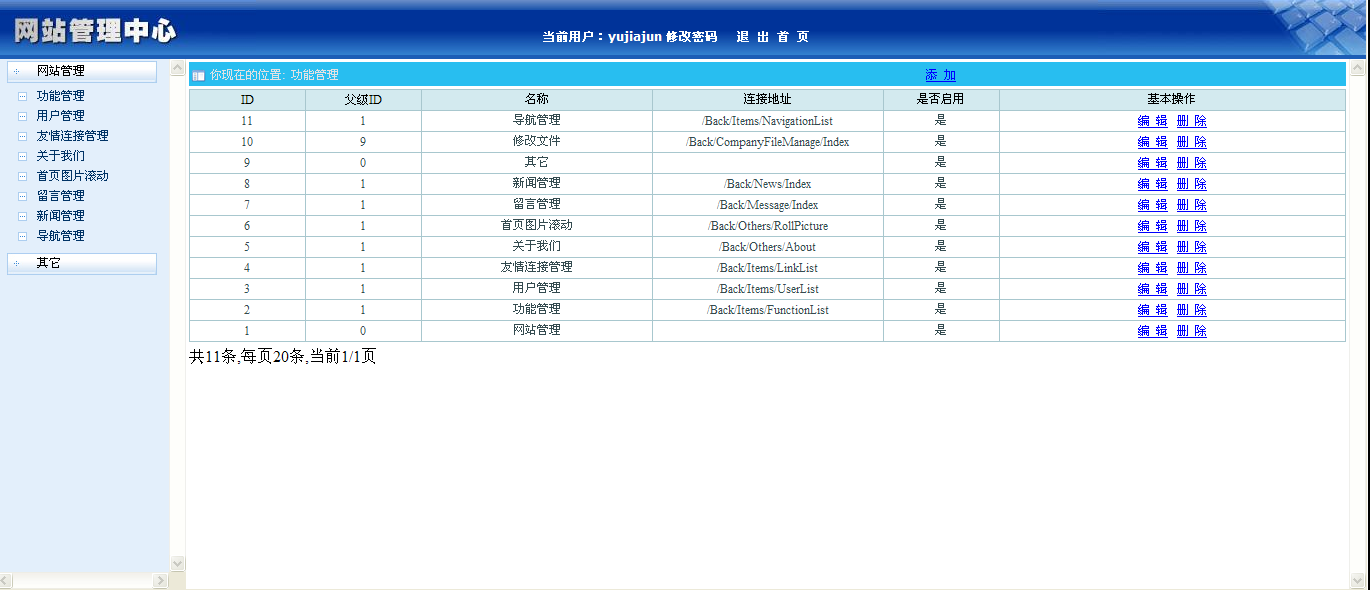Edit the 留言管理 row (ID 7)
Image resolution: width=1370 pixels, height=590 pixels.
pyautogui.click(x=1152, y=205)
